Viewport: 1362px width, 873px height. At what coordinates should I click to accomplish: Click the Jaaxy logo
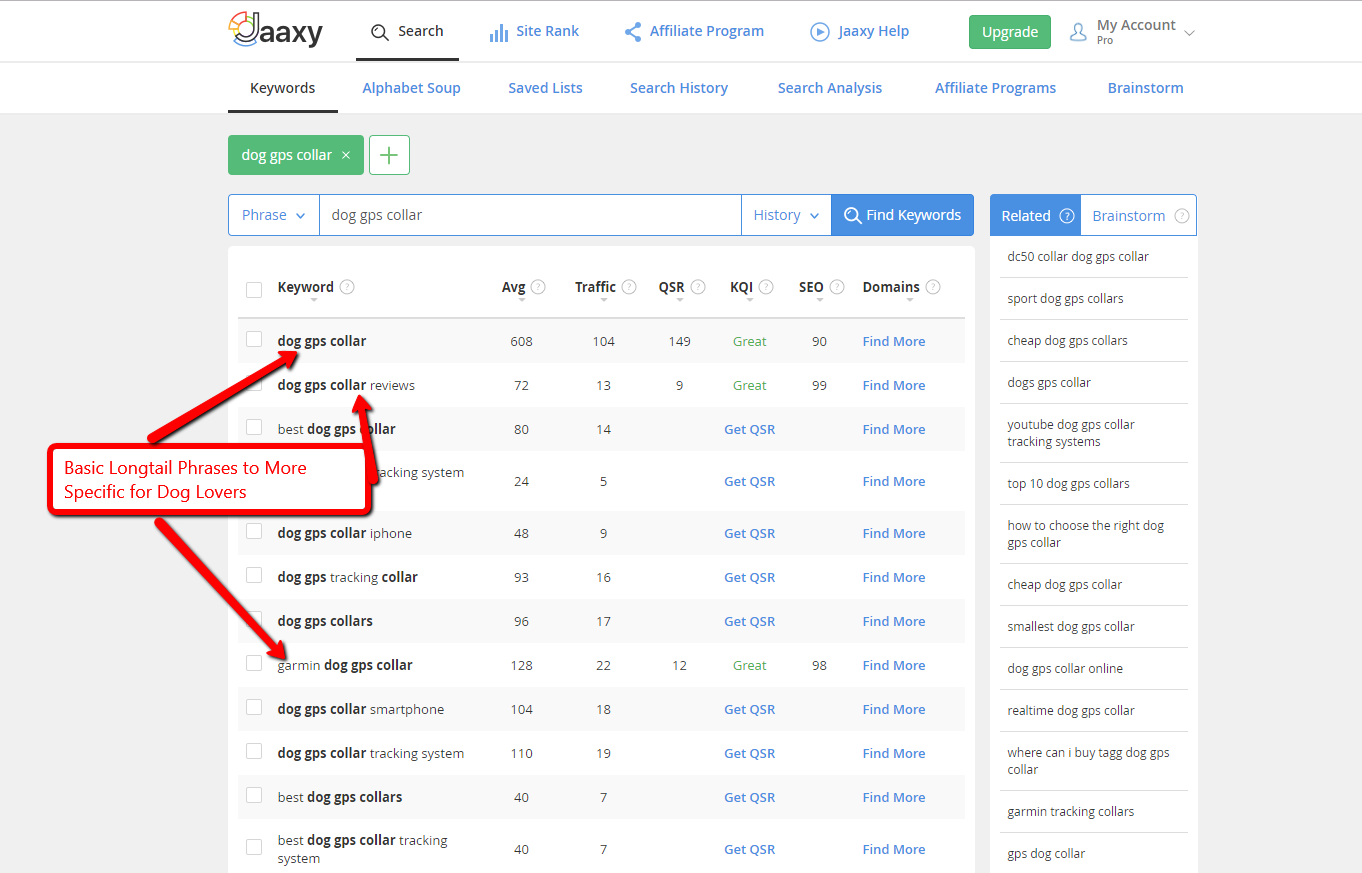click(x=275, y=30)
